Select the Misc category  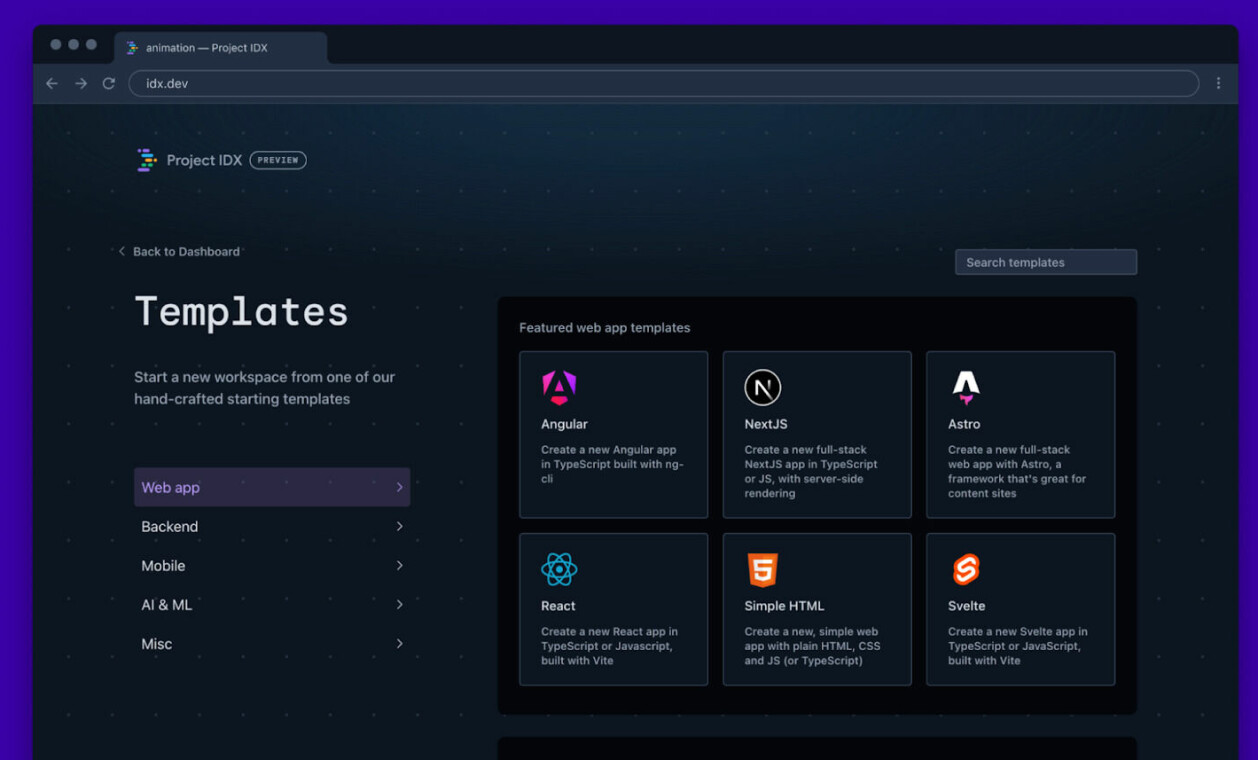(x=272, y=643)
